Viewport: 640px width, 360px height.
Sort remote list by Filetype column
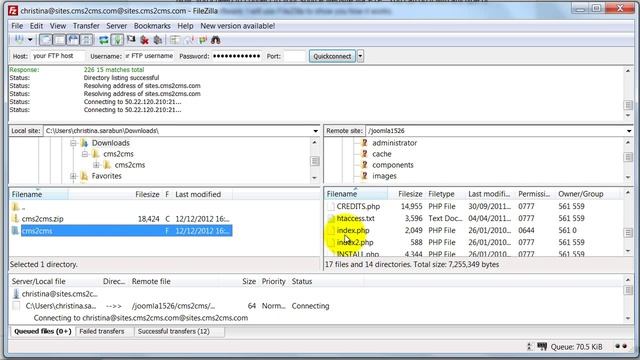445,194
